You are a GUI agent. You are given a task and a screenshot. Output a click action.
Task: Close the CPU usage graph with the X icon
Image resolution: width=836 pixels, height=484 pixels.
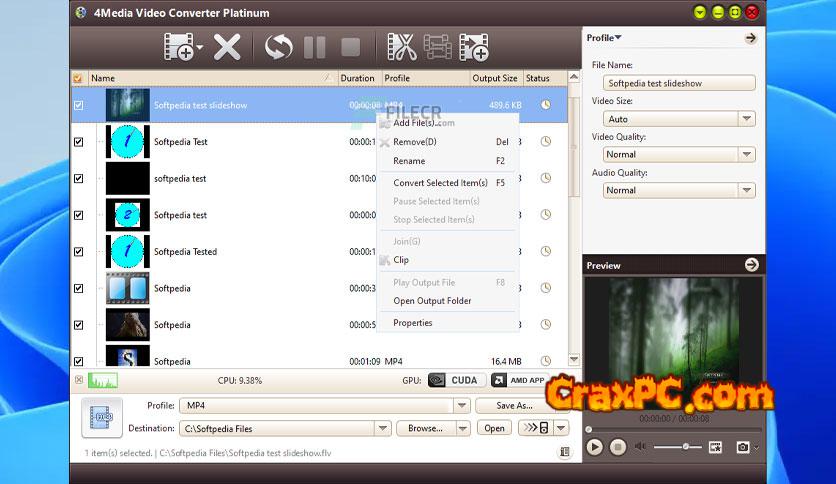(79, 380)
